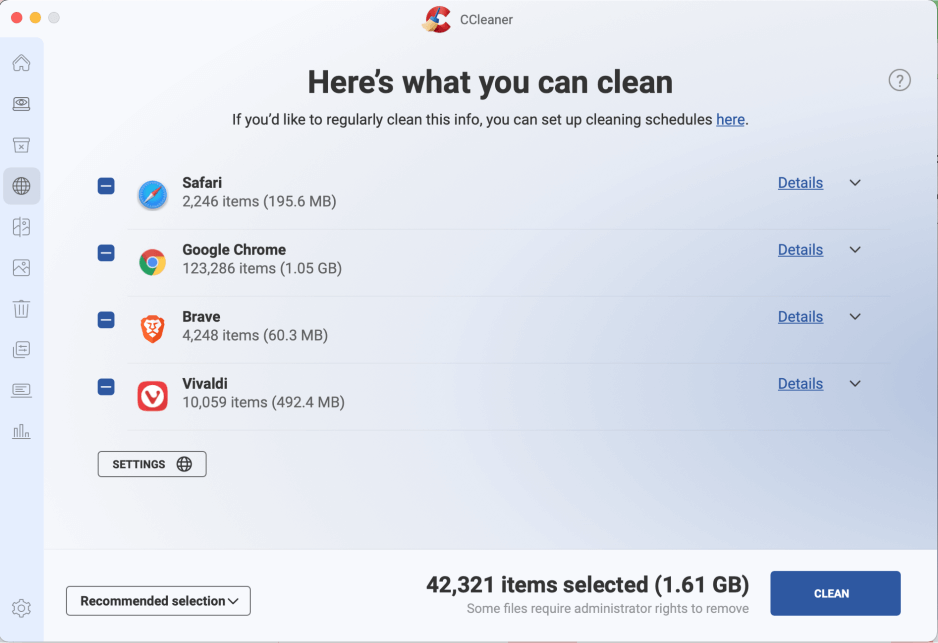Open the gear settings icon in sidebar
Screen dimensions: 938x643
click(x=22, y=608)
